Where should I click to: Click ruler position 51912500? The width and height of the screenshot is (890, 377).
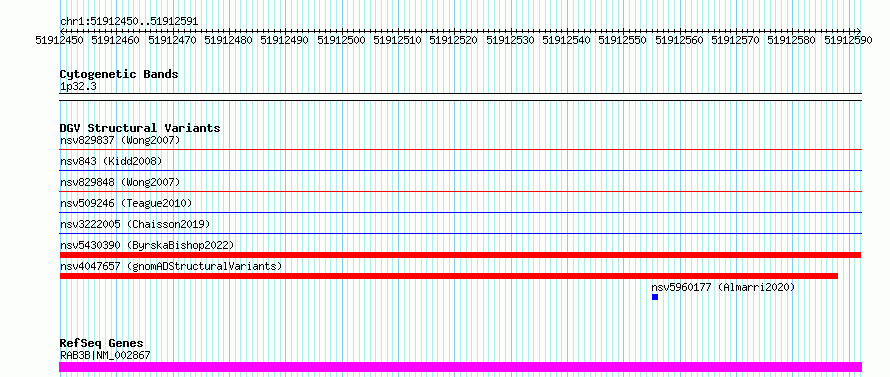pos(342,40)
